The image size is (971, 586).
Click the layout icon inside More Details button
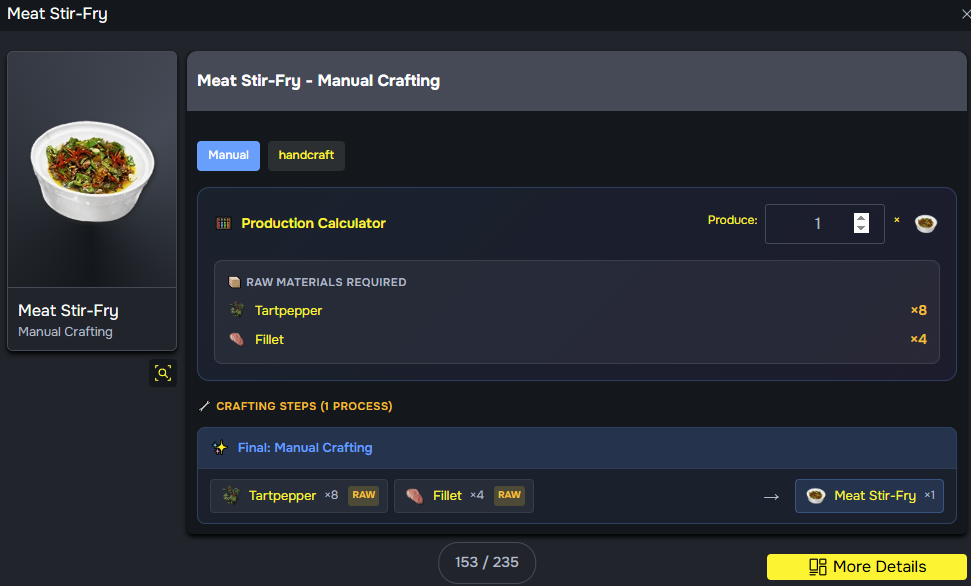818,567
